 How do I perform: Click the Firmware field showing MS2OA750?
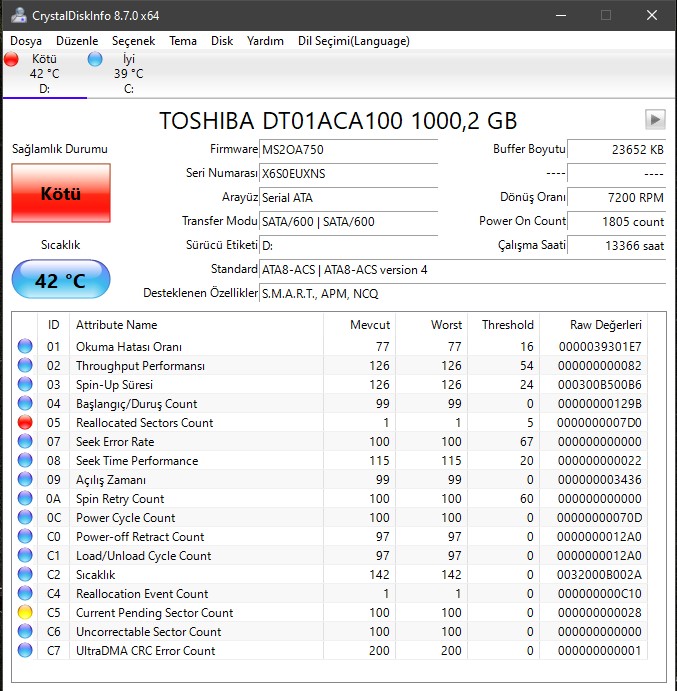(x=348, y=150)
